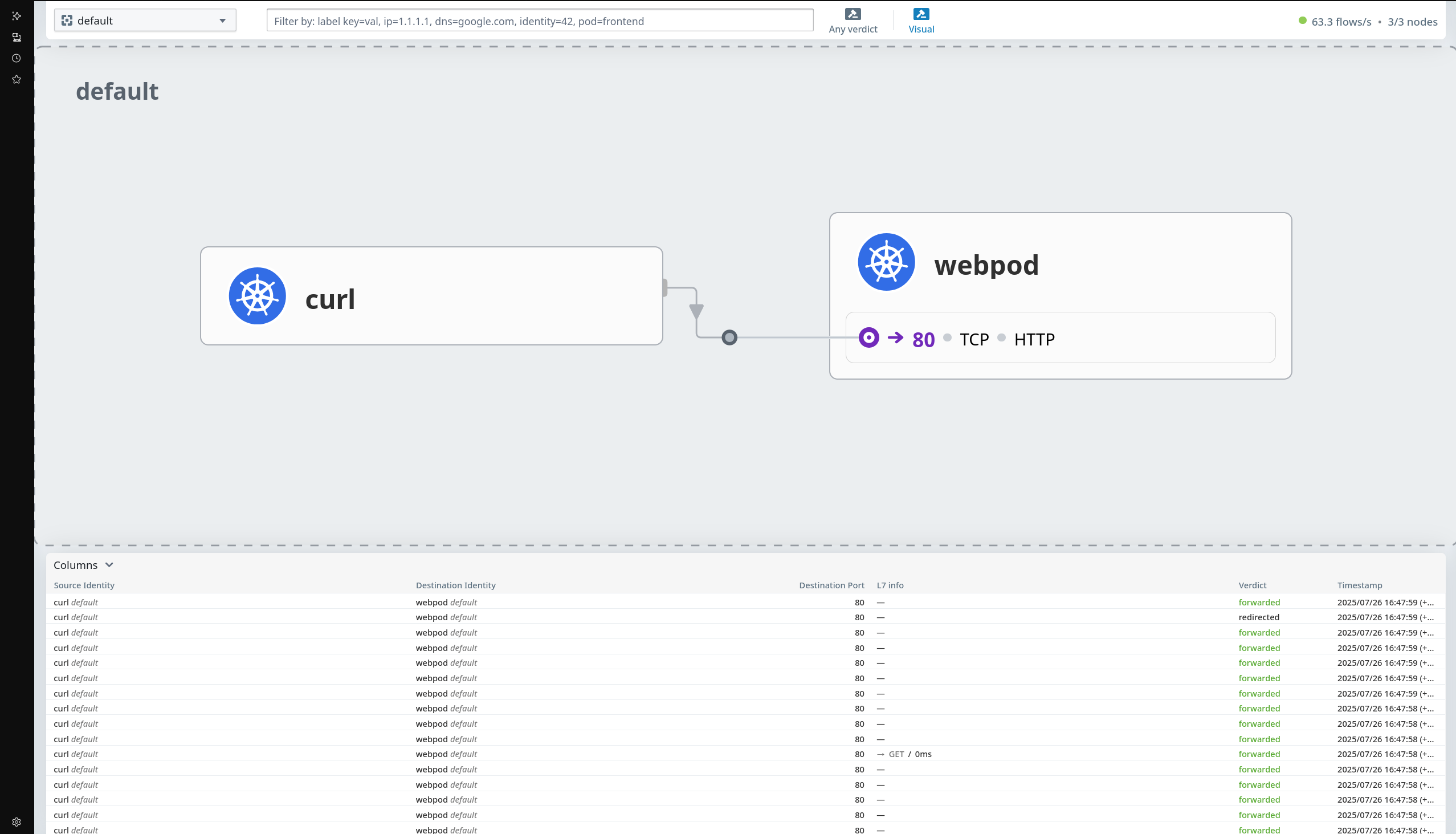Select the flow row with GET / 0ms
Screen dimensions: 1456x834
[745, 754]
